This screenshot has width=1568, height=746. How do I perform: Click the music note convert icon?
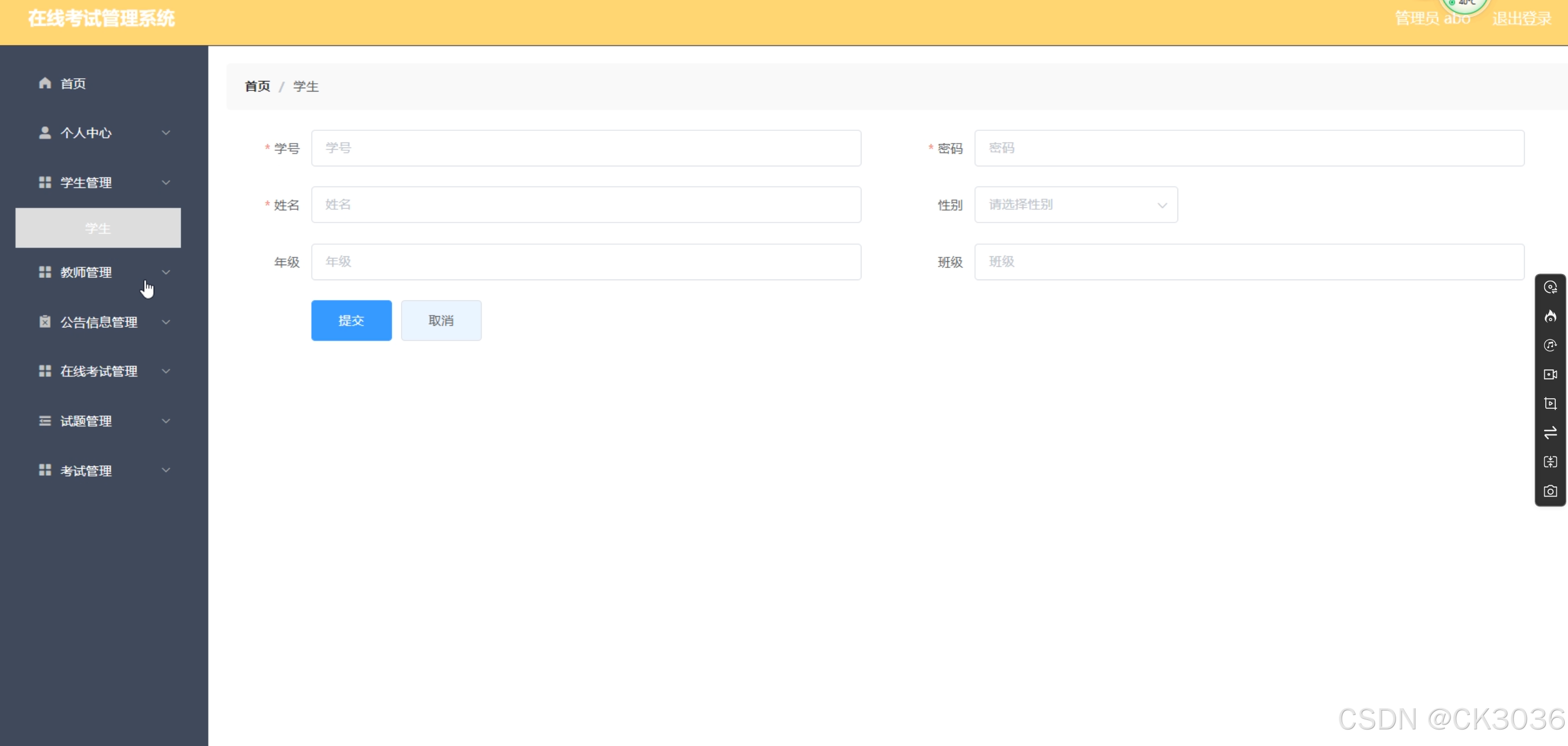(1550, 346)
